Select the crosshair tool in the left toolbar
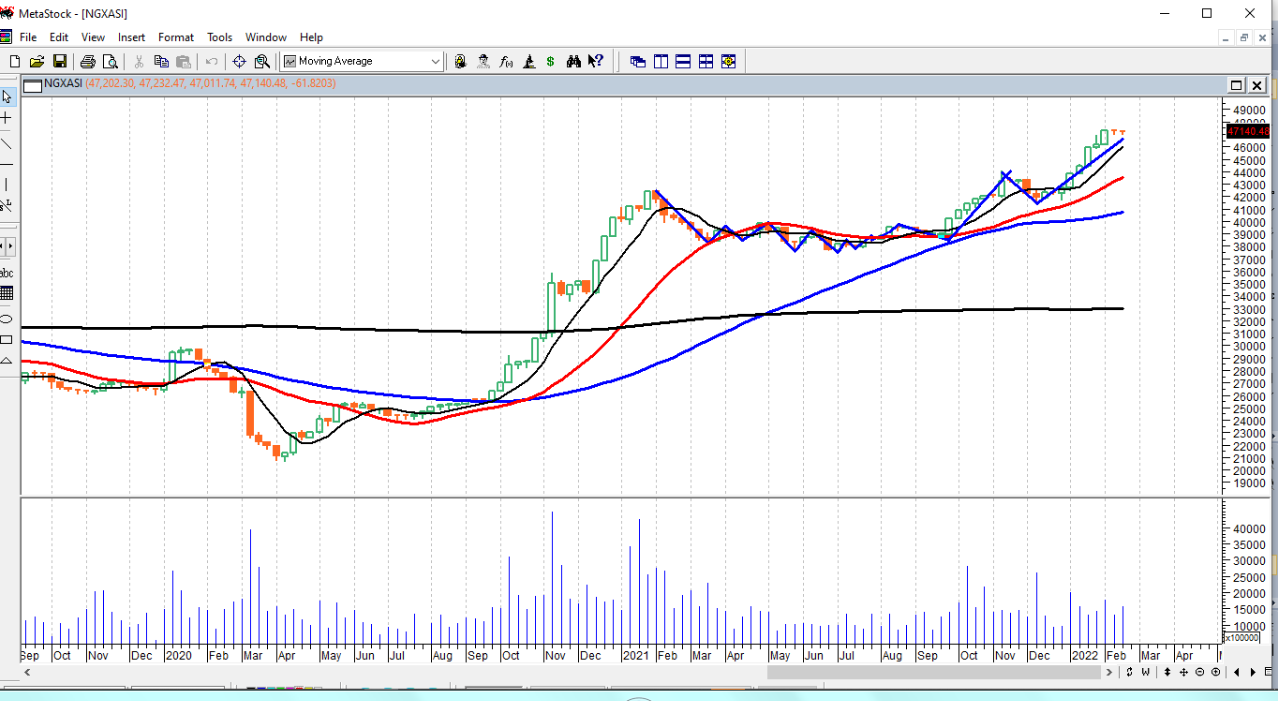Image resolution: width=1278 pixels, height=701 pixels. click(6, 119)
